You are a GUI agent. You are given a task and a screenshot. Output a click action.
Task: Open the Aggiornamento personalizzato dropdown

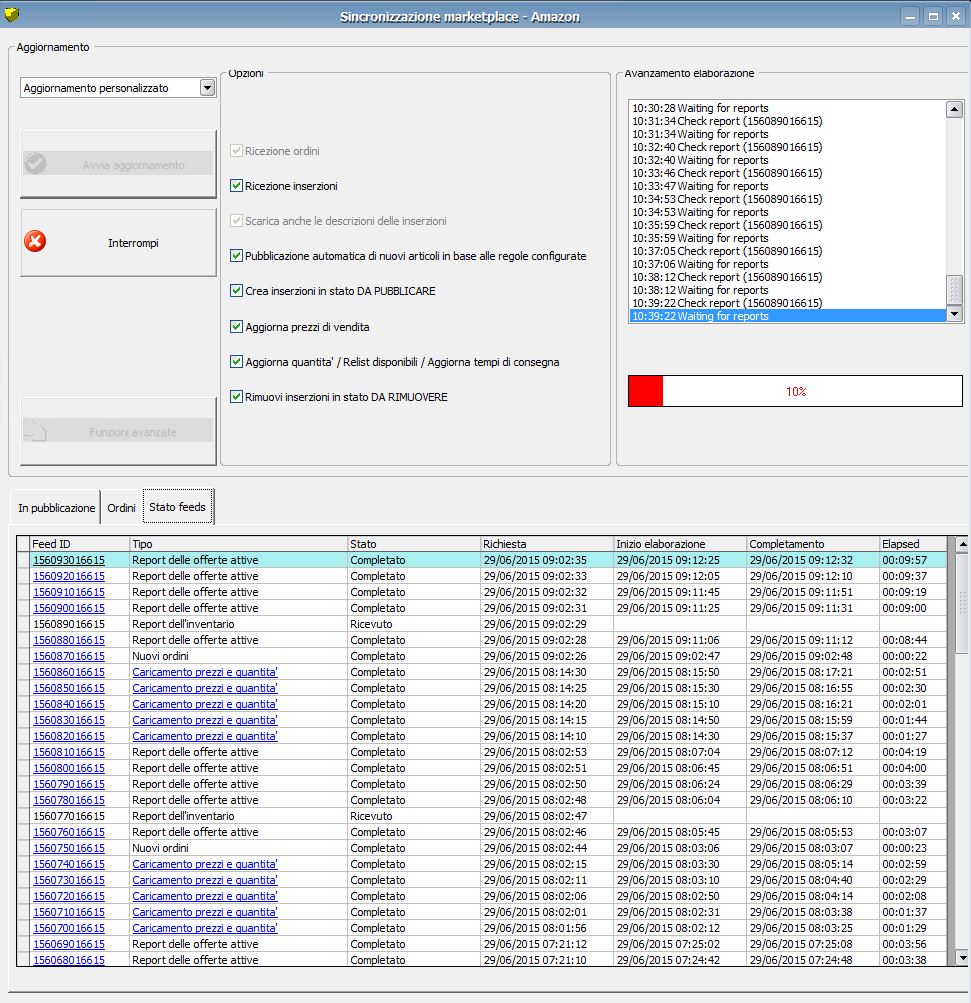point(207,88)
